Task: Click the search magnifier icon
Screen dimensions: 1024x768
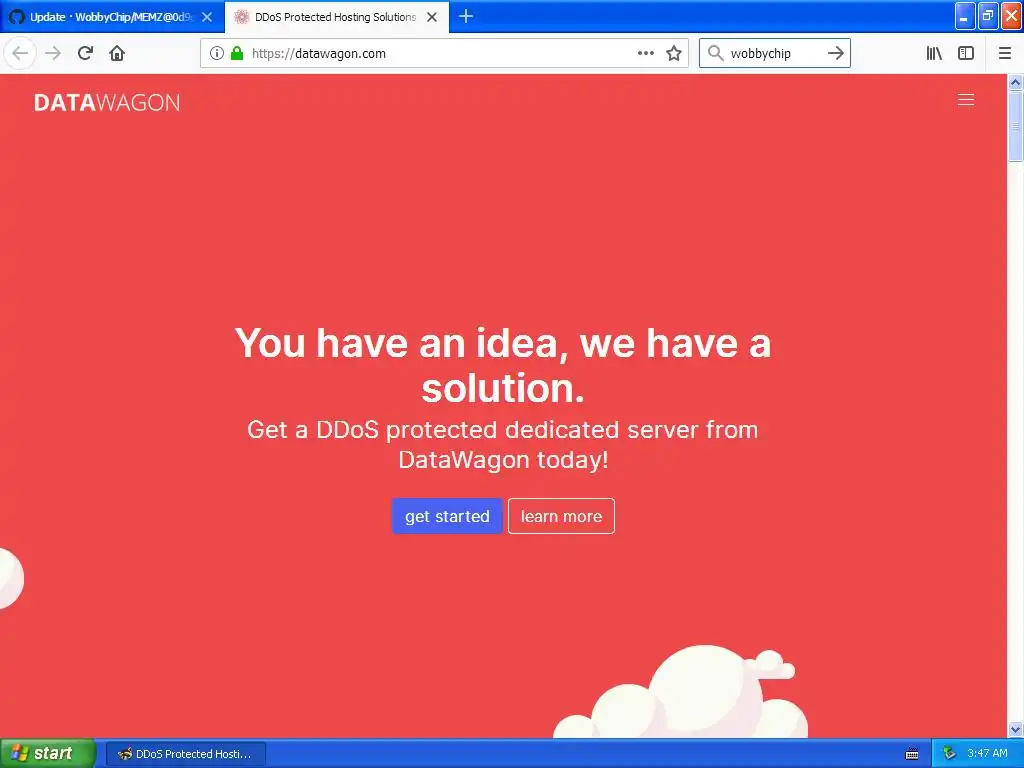Action: [x=715, y=53]
